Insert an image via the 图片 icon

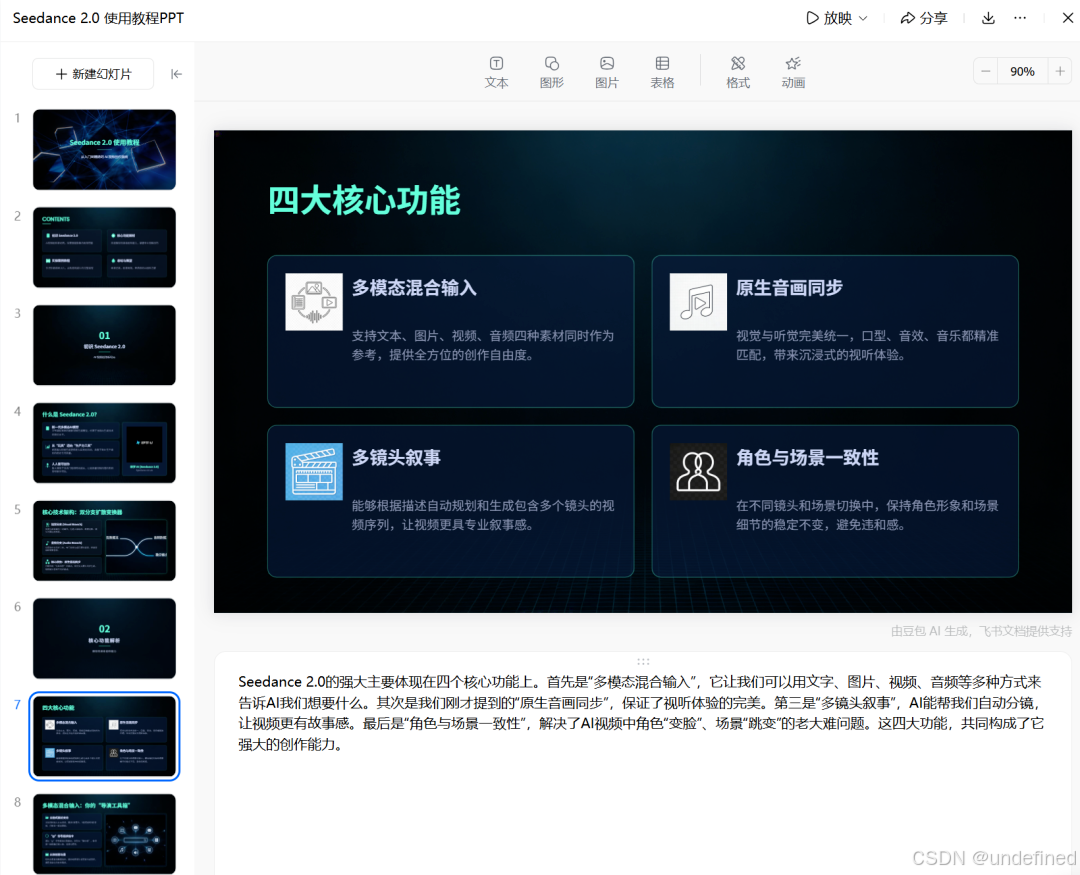[607, 70]
